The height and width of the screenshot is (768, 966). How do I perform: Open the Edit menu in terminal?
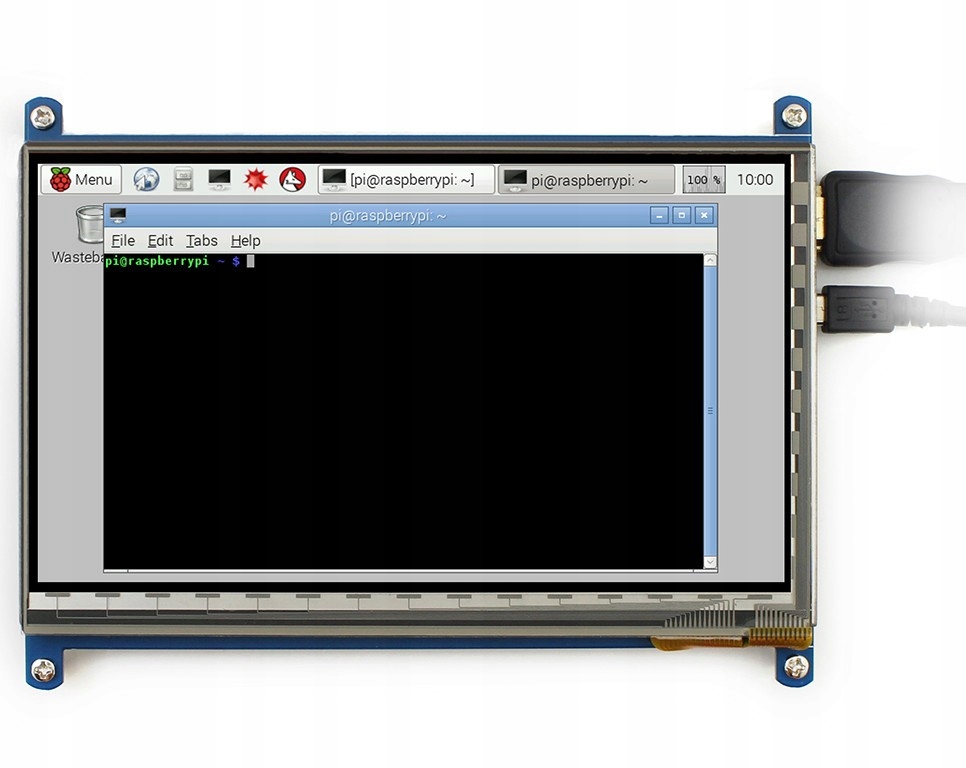click(160, 240)
